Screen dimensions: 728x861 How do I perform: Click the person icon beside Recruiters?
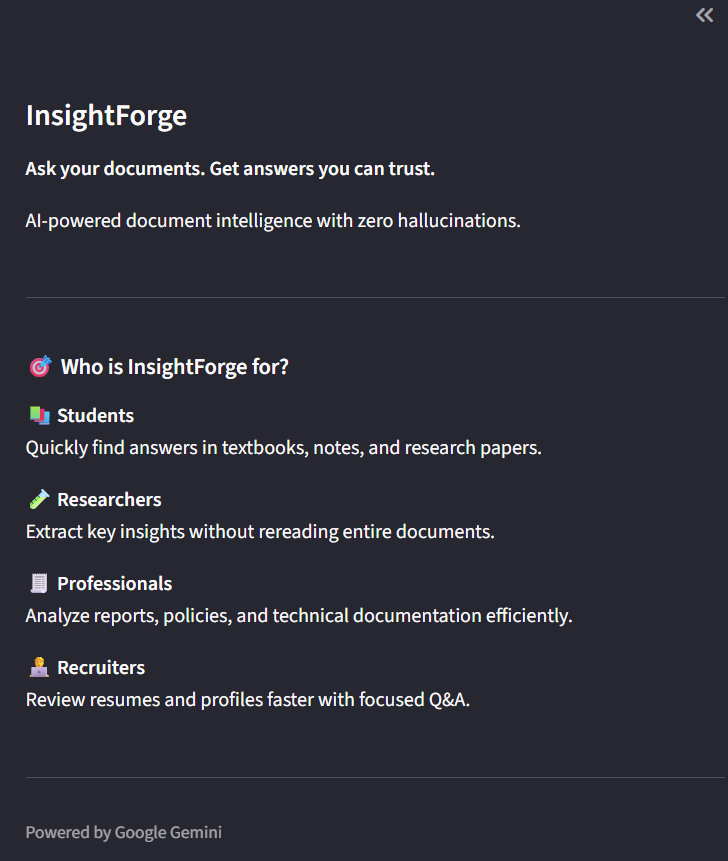coord(39,667)
